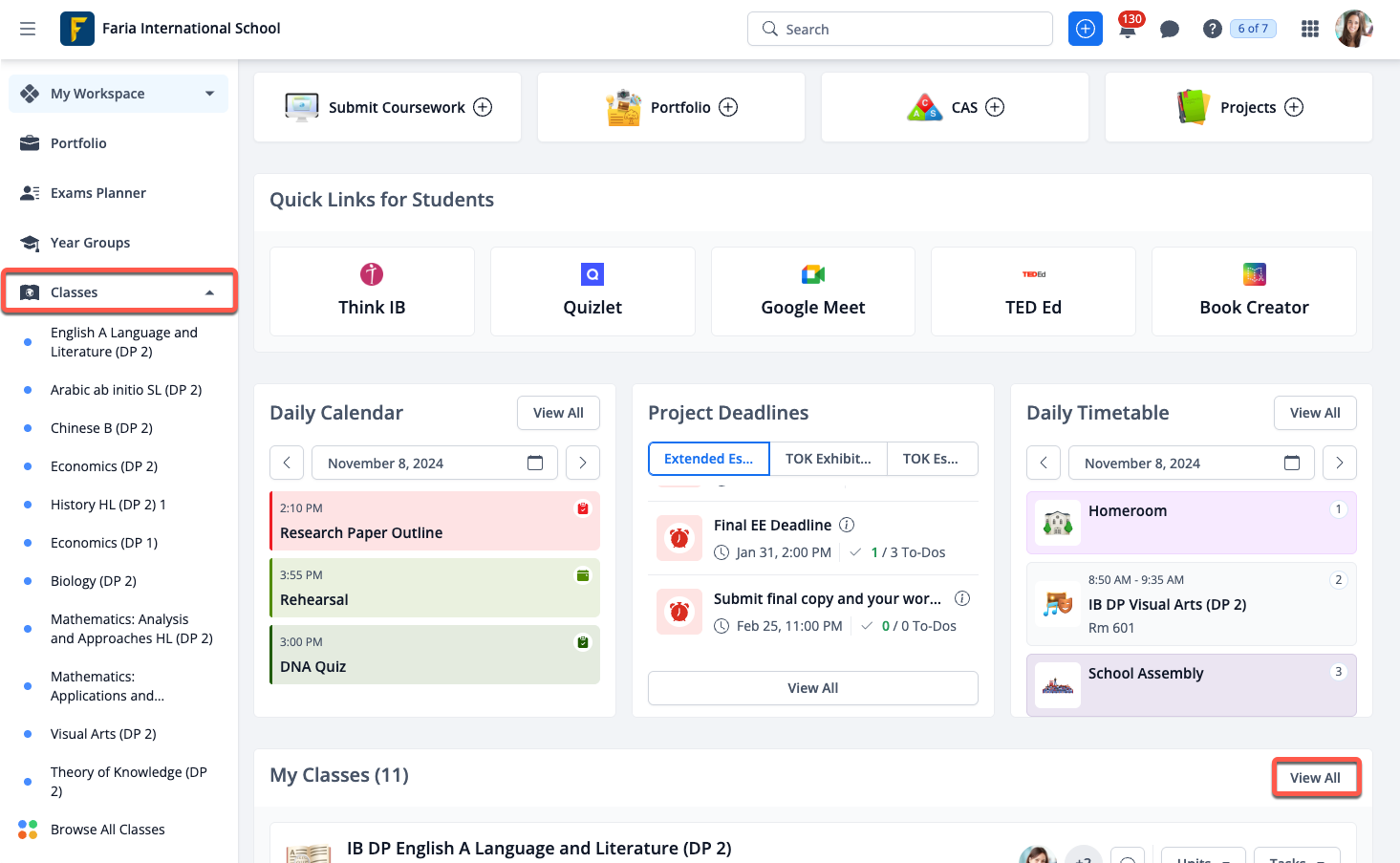Open the apps grid launcher icon
Image resolution: width=1400 pixels, height=863 pixels.
pos(1309,30)
